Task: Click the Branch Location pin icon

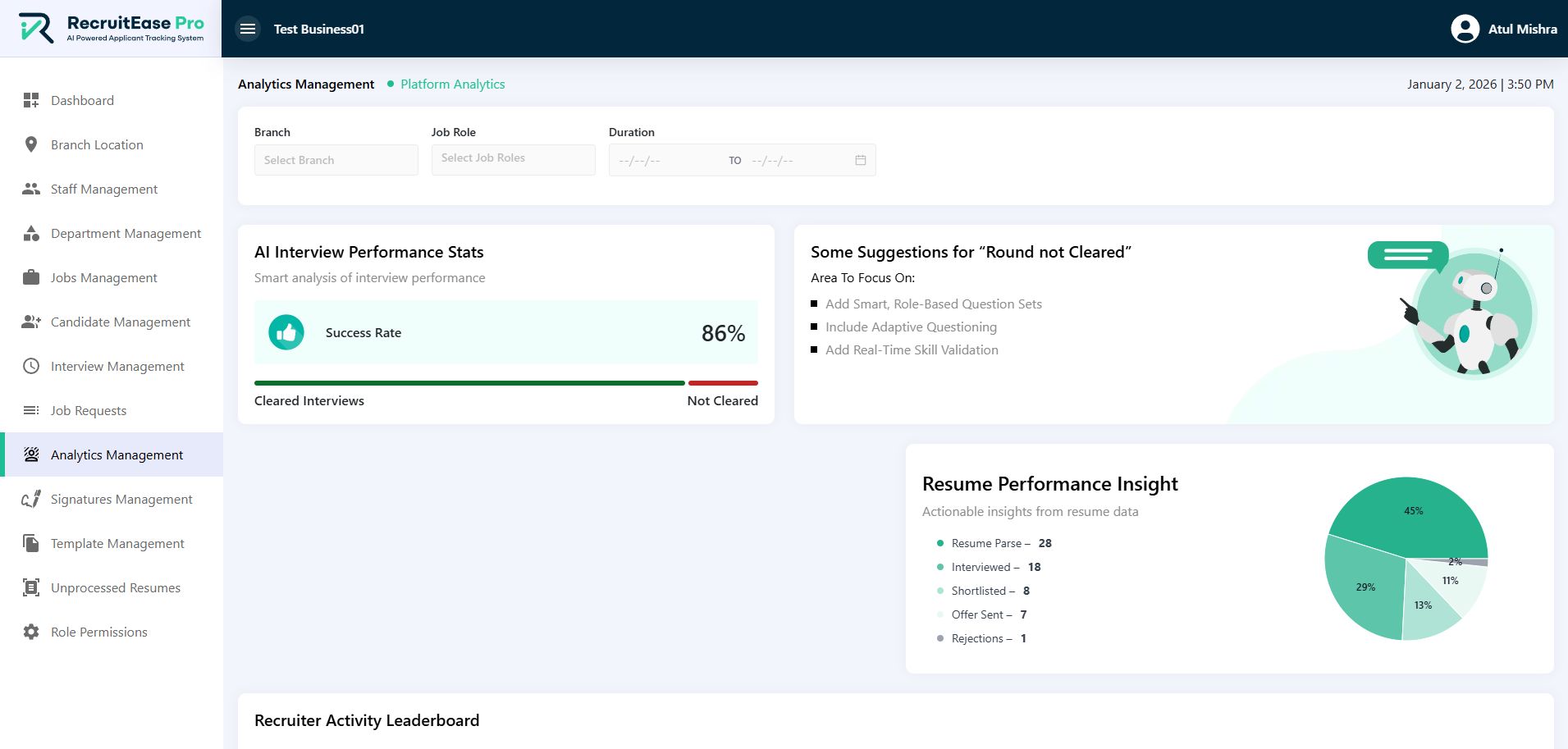Action: click(31, 144)
